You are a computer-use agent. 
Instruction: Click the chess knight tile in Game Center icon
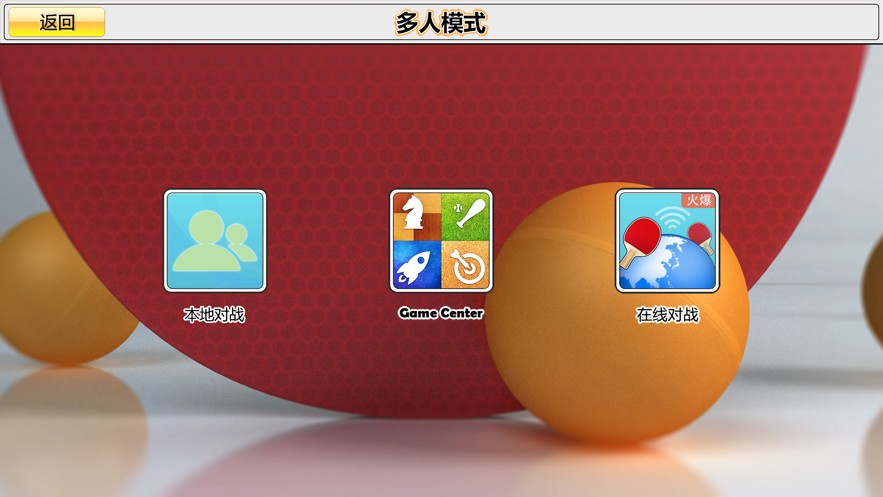(x=417, y=217)
